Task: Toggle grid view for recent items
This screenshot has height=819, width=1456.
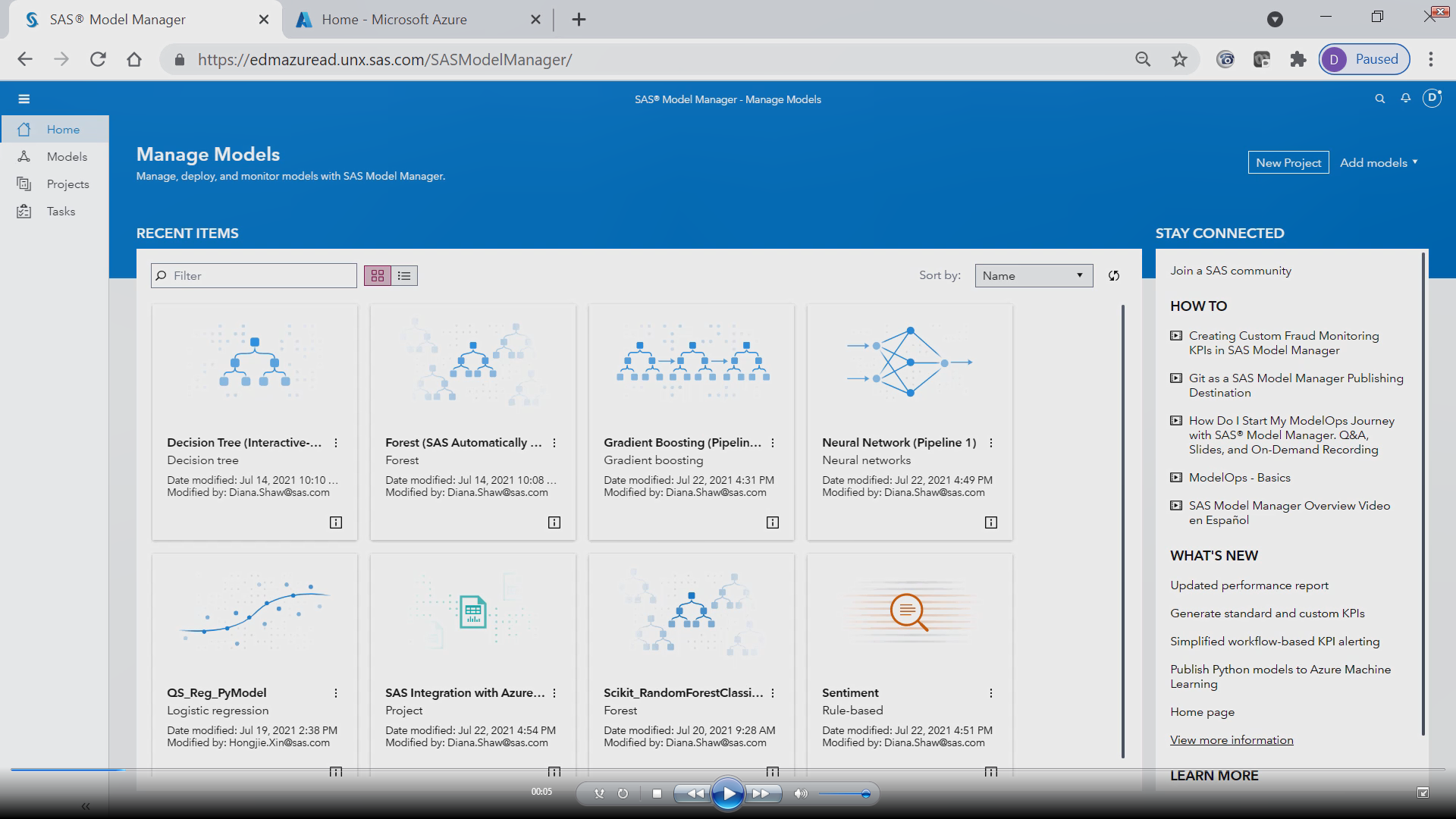Action: click(x=377, y=275)
